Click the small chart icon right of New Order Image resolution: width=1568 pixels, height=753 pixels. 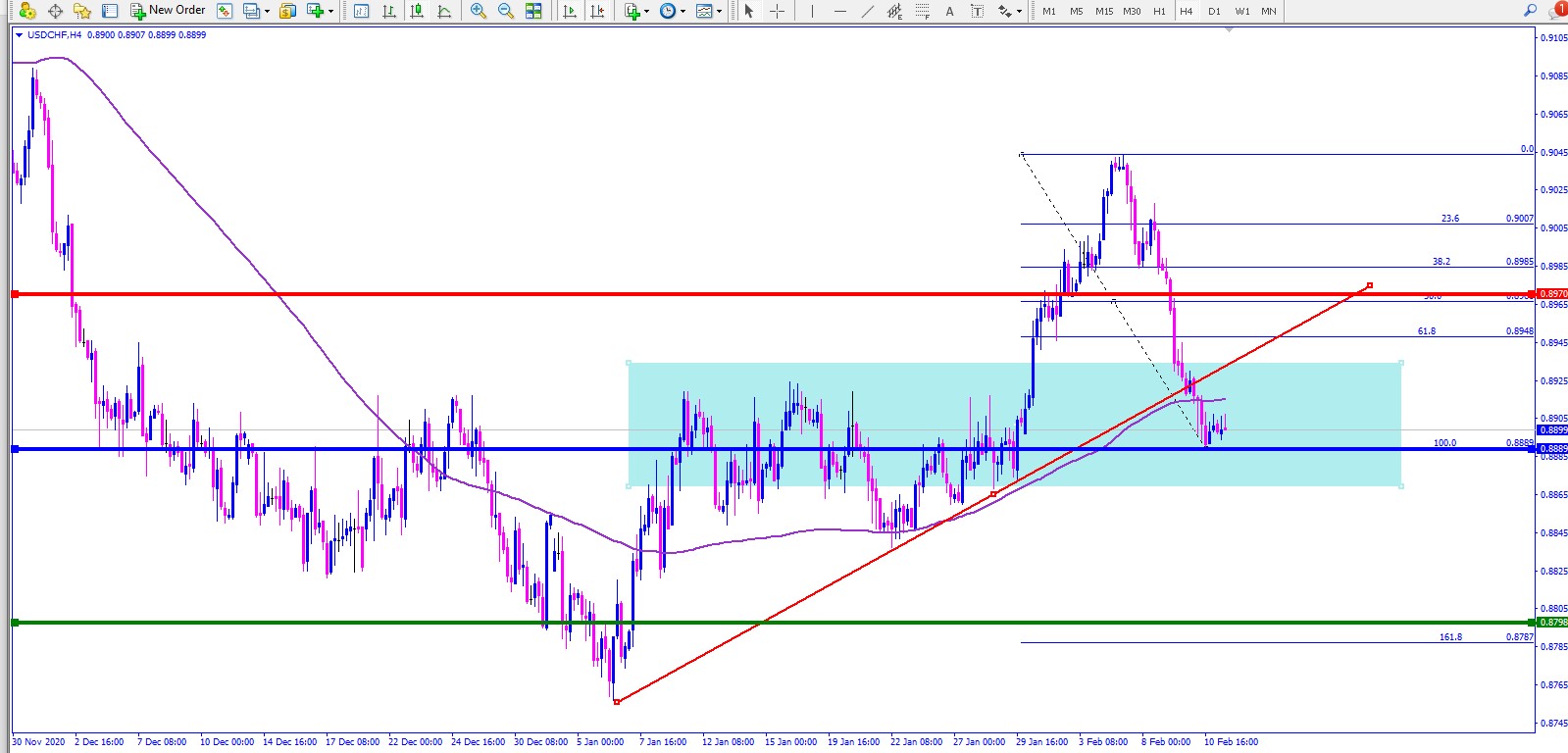(x=225, y=11)
